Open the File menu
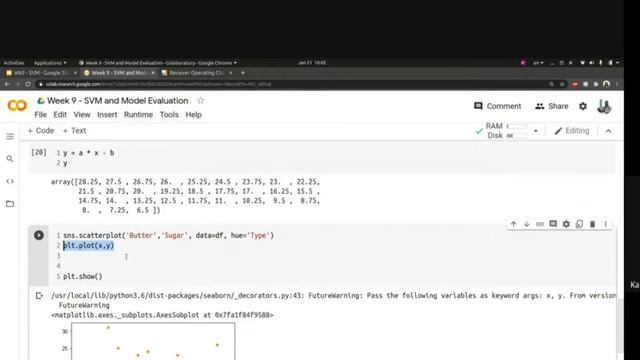The height and width of the screenshot is (360, 640). 40,115
